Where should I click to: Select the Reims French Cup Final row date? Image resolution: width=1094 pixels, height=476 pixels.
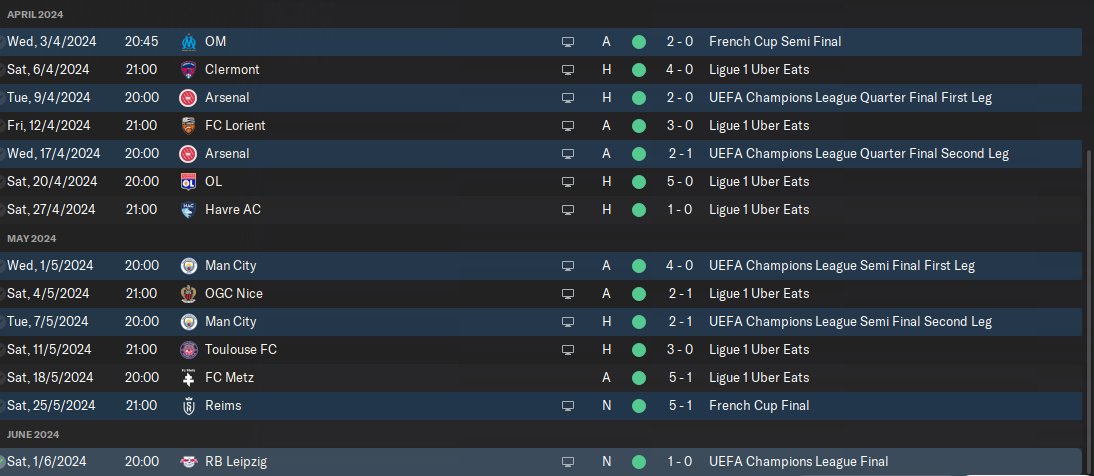point(50,406)
